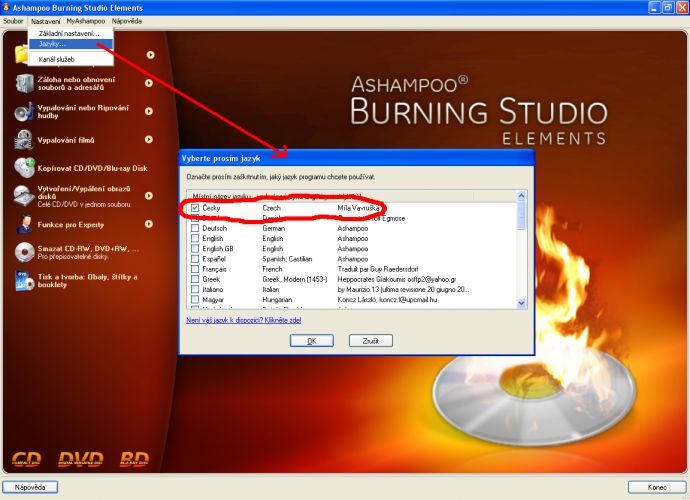Expand the Záloha nebo obnovení arrow
690x500 pixels.
[x=149, y=83]
